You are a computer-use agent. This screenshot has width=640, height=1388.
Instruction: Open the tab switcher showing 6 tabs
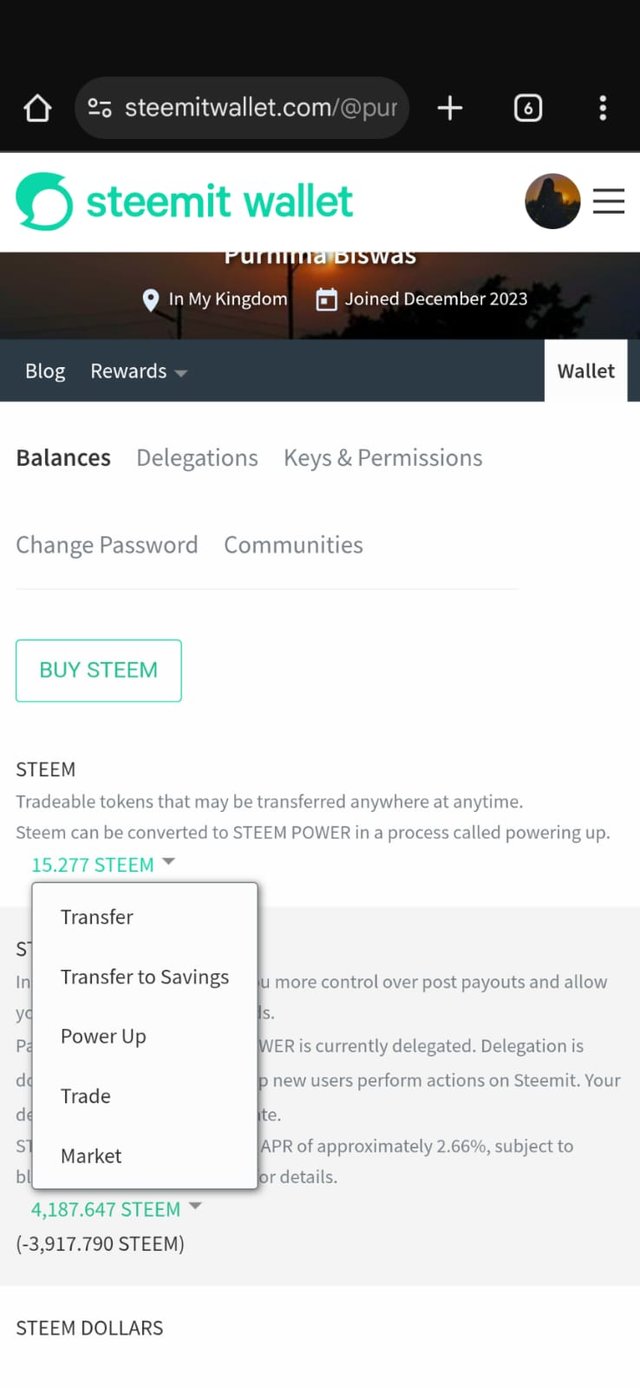[x=528, y=108]
